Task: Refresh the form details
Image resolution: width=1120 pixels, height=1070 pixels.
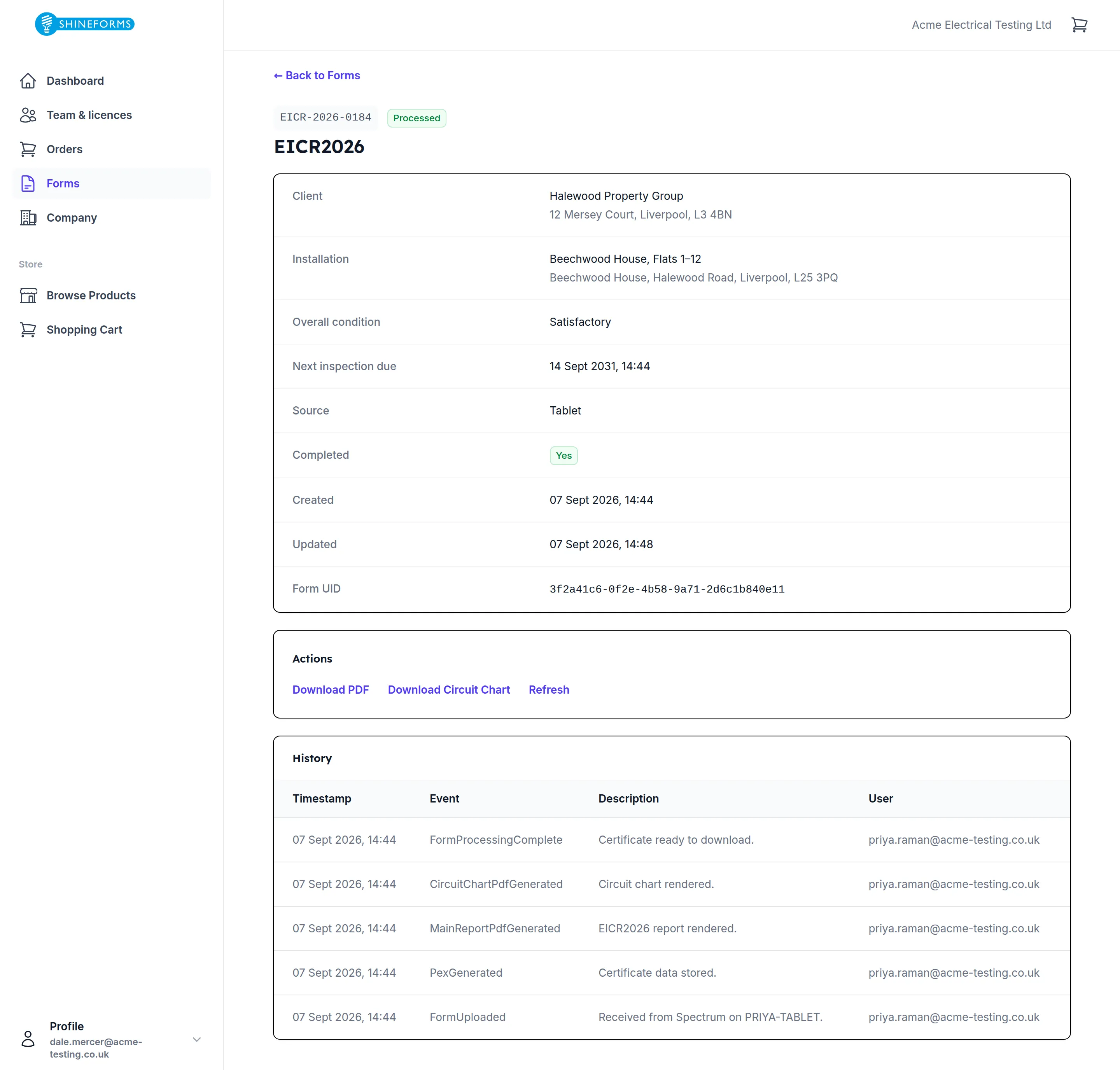Action: coord(549,690)
